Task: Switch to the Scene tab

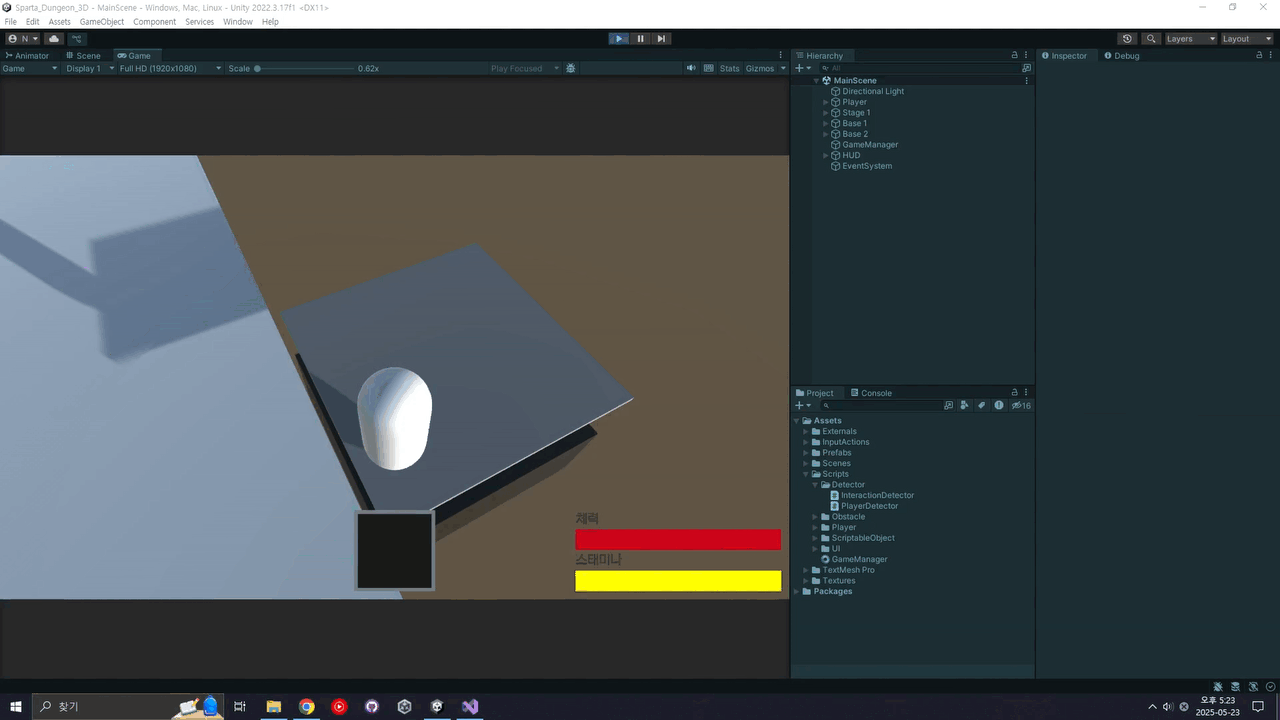Action: click(83, 56)
